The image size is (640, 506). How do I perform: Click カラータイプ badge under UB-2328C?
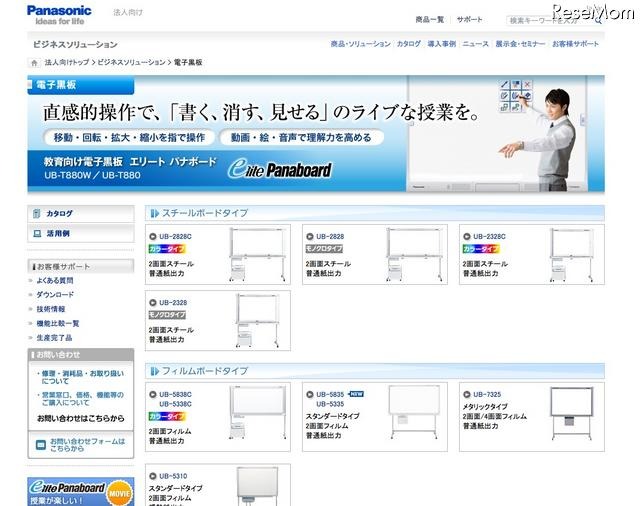click(x=481, y=249)
